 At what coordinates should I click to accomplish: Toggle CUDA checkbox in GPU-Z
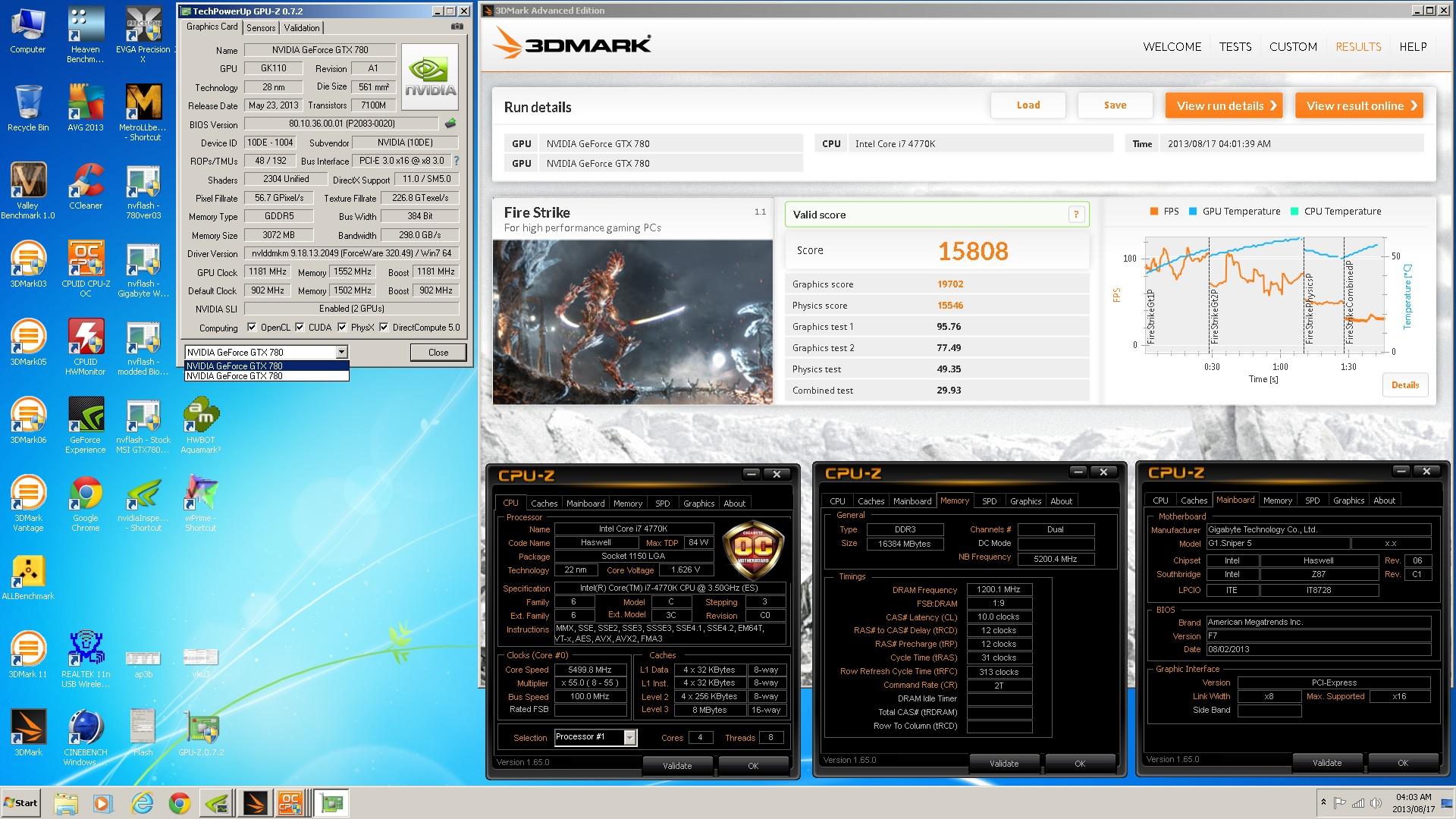[x=300, y=328]
